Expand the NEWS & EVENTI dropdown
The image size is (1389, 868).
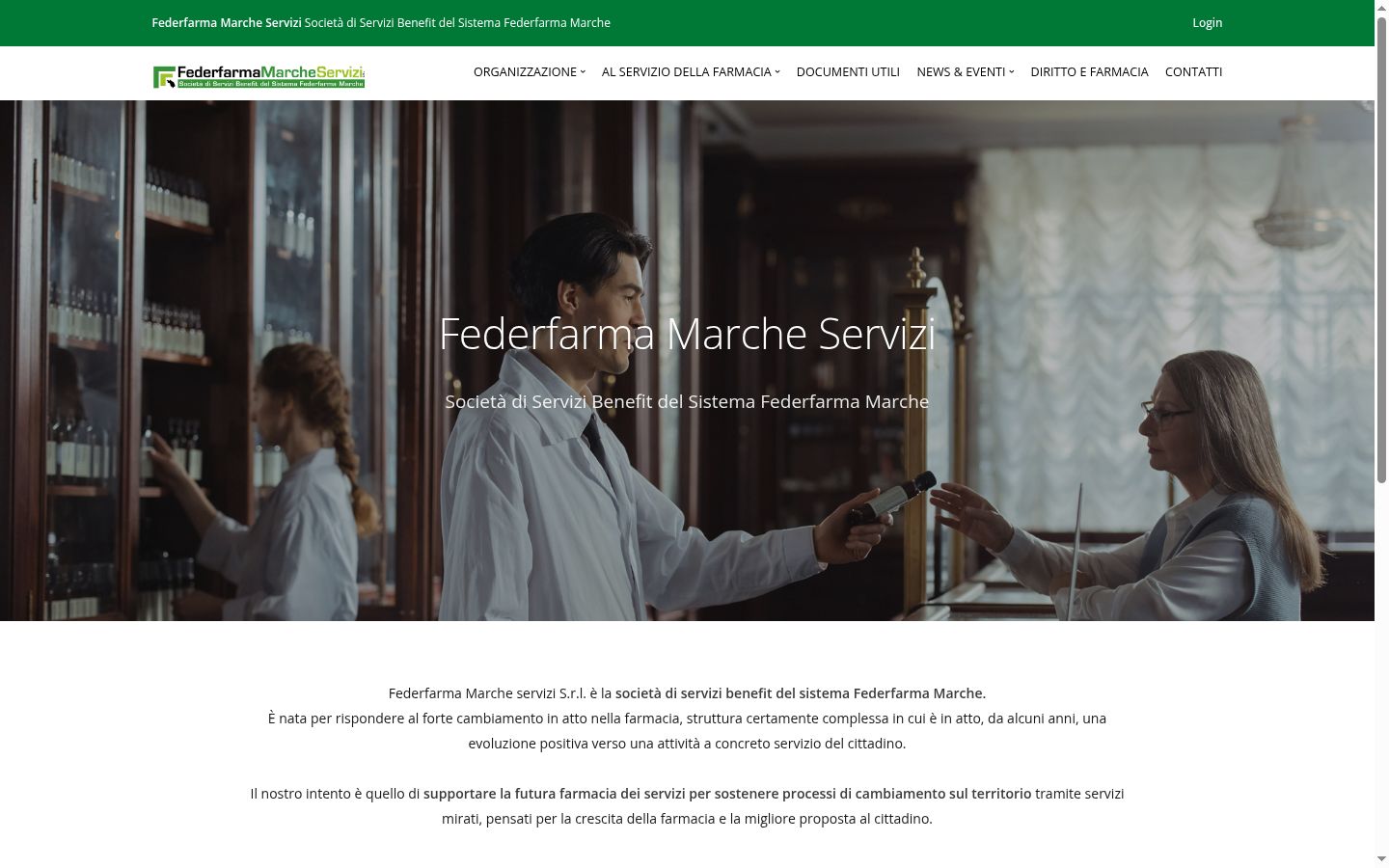[x=966, y=71]
